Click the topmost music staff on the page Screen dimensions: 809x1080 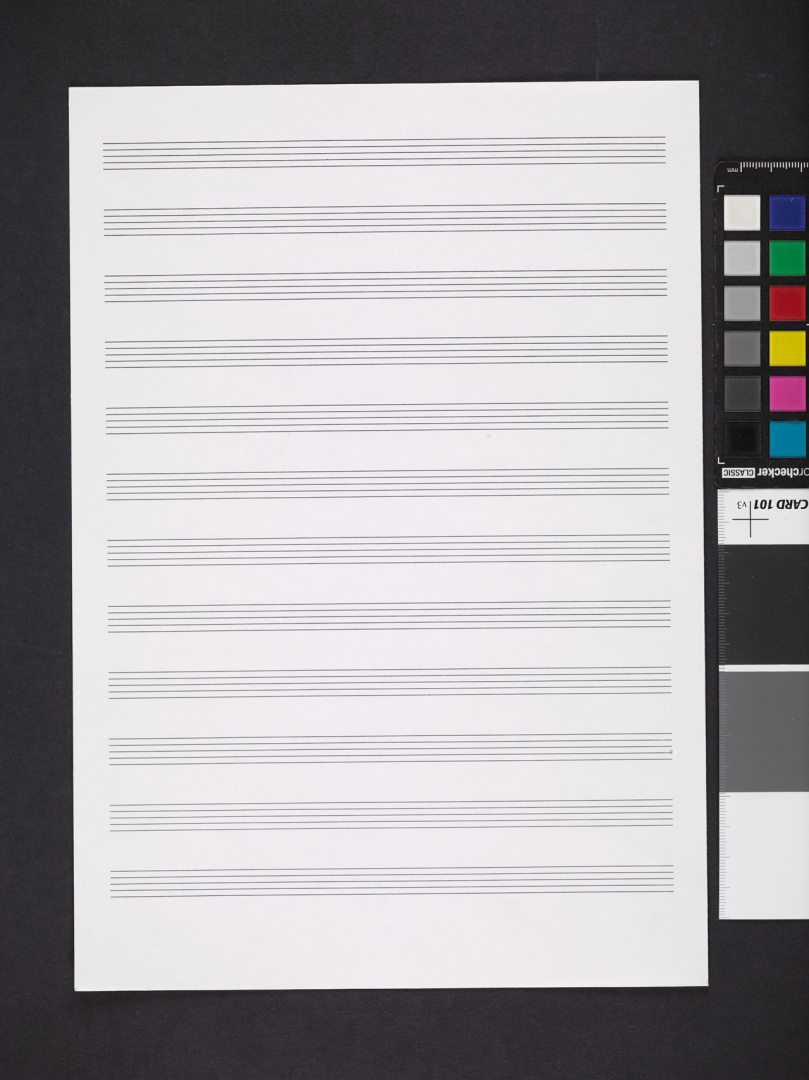pos(384,153)
